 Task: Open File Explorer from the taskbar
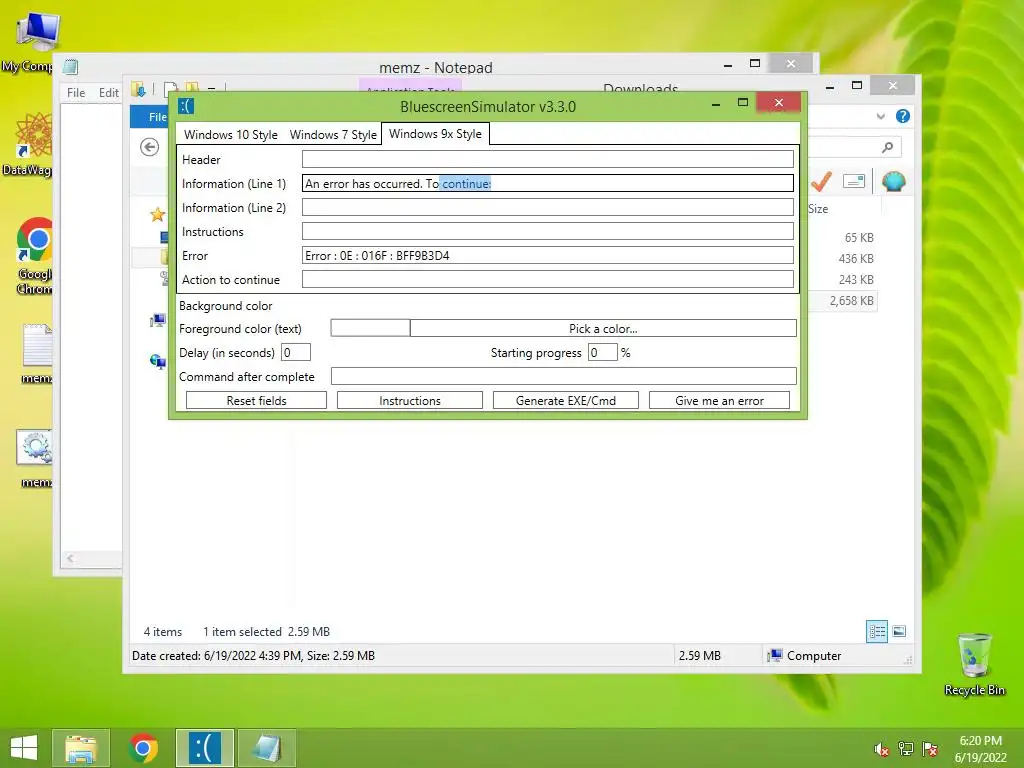[80, 748]
